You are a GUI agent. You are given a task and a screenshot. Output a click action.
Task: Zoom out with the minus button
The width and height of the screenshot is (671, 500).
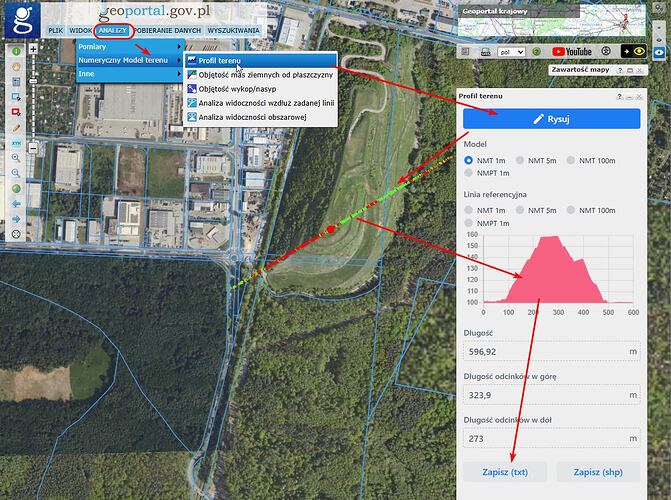click(x=33, y=148)
